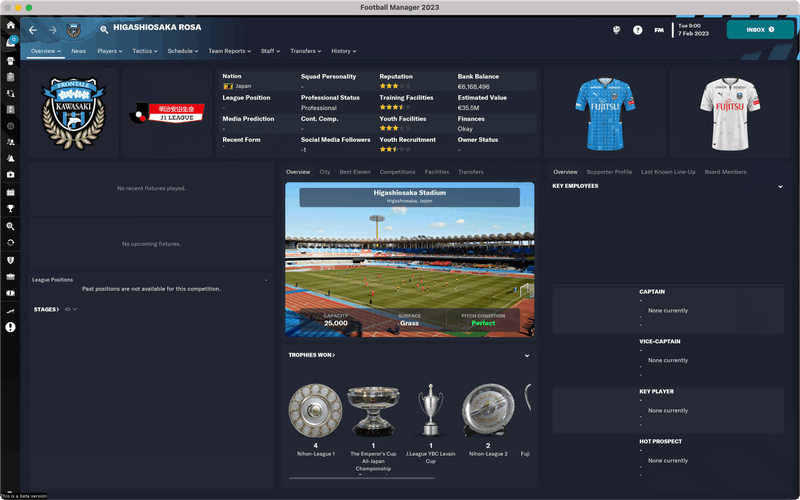Open the Home icon in sidebar
The height and width of the screenshot is (500, 800).
[x=10, y=25]
